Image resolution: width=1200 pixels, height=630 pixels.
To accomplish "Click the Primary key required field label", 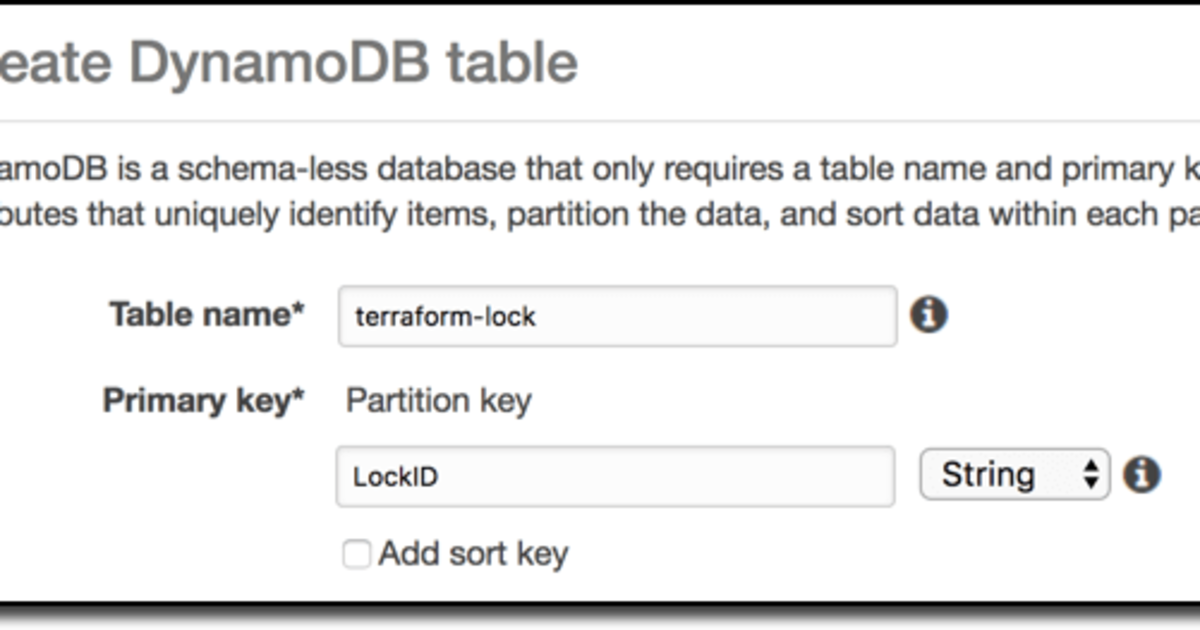I will pos(204,400).
